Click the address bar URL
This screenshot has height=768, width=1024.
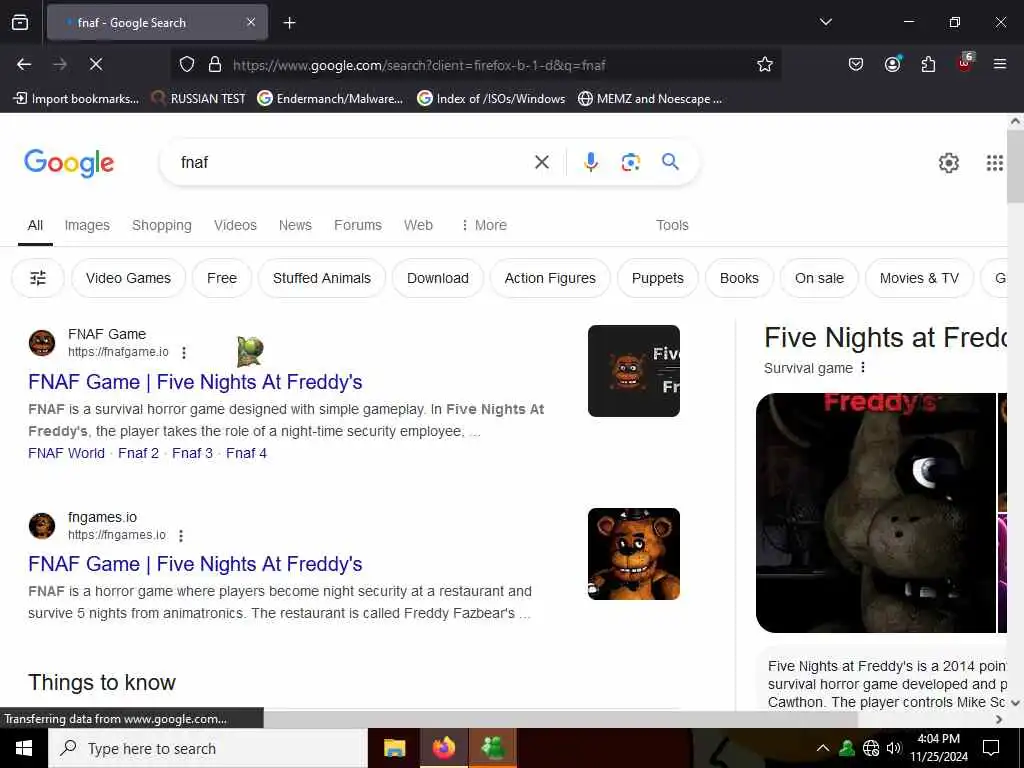pos(419,65)
